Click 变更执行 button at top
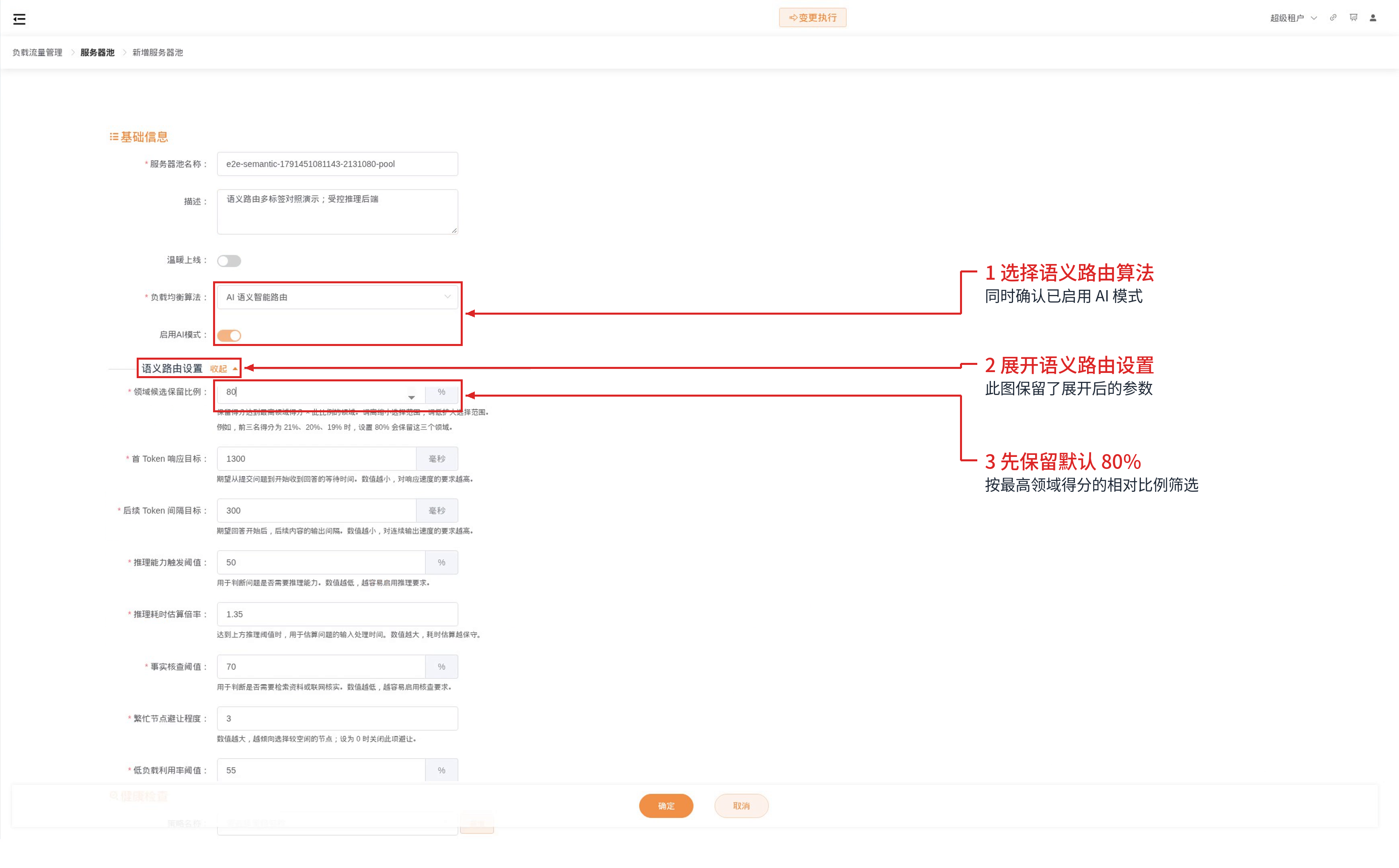The height and width of the screenshot is (868, 1399). point(812,18)
